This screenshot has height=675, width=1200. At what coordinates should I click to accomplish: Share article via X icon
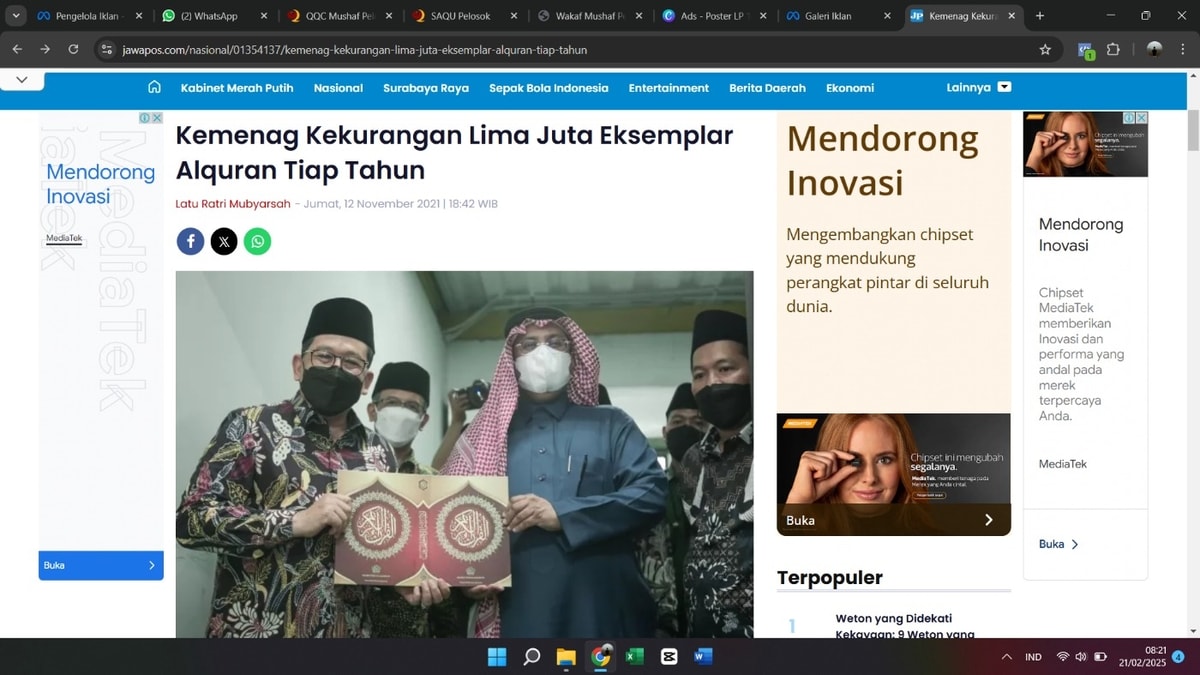tap(224, 241)
